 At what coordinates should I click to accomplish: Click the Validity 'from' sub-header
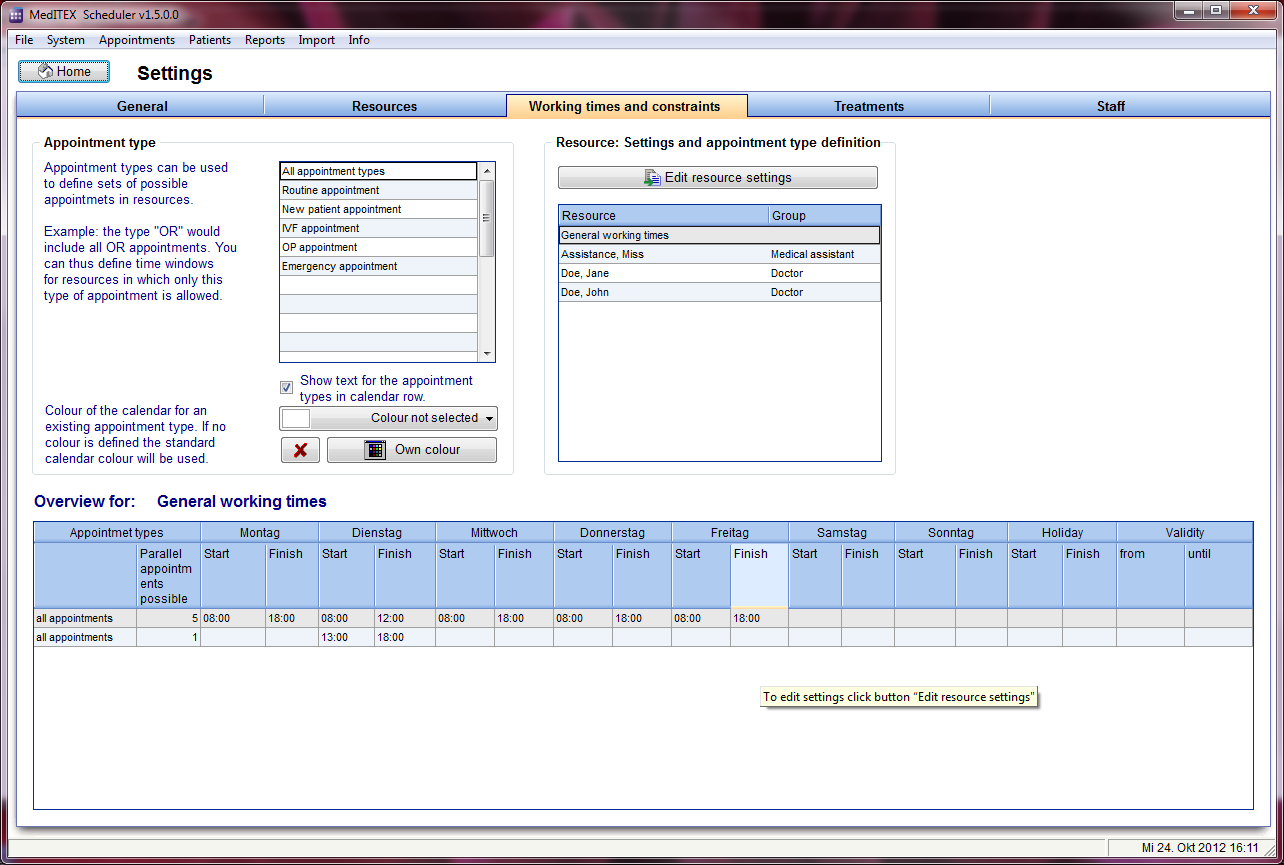1150,575
